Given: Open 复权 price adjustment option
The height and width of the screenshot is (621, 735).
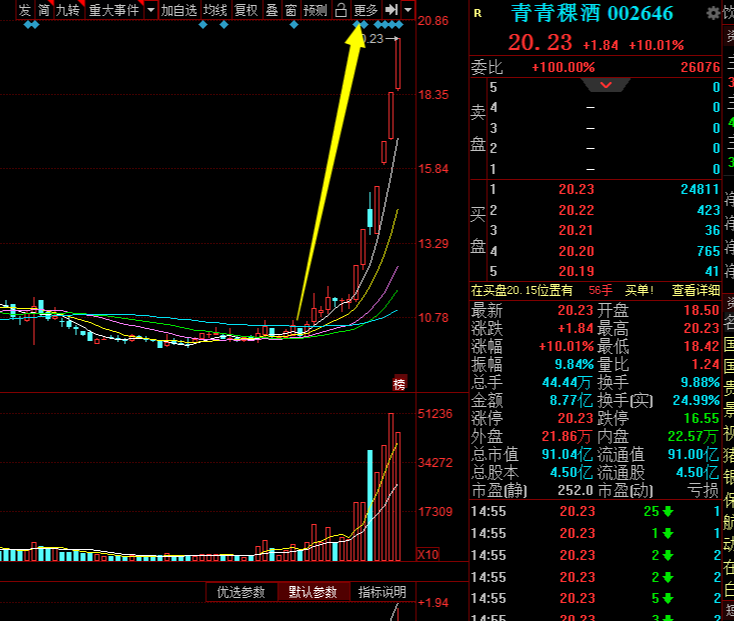Looking at the screenshot, I should pos(246,9).
